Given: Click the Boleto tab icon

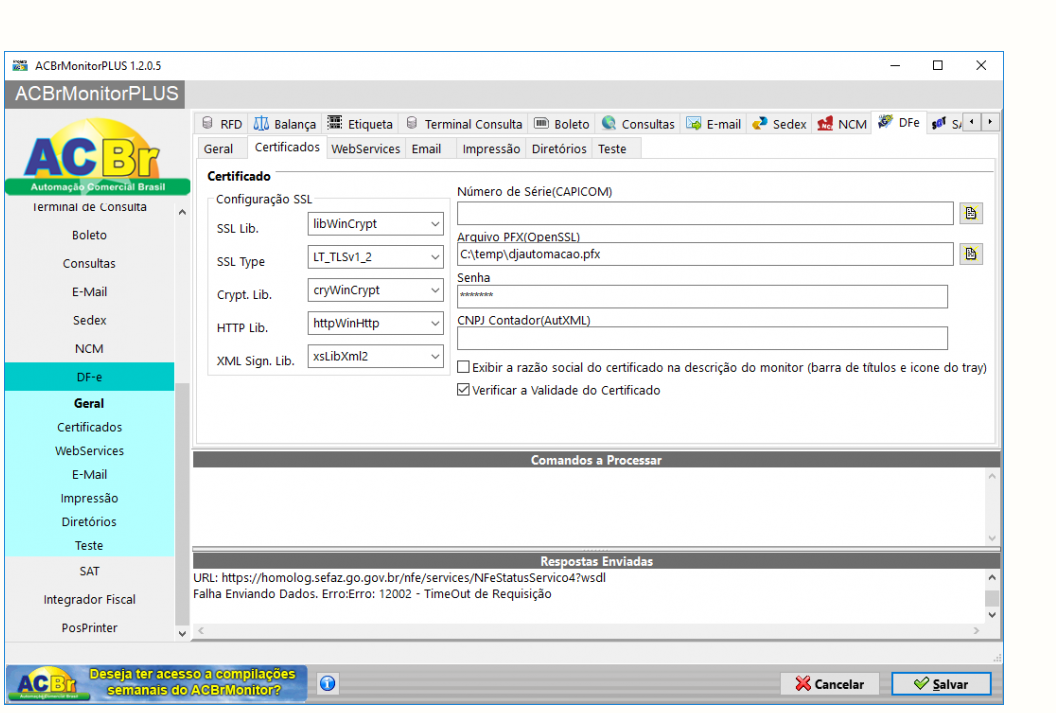Looking at the screenshot, I should click(x=541, y=123).
